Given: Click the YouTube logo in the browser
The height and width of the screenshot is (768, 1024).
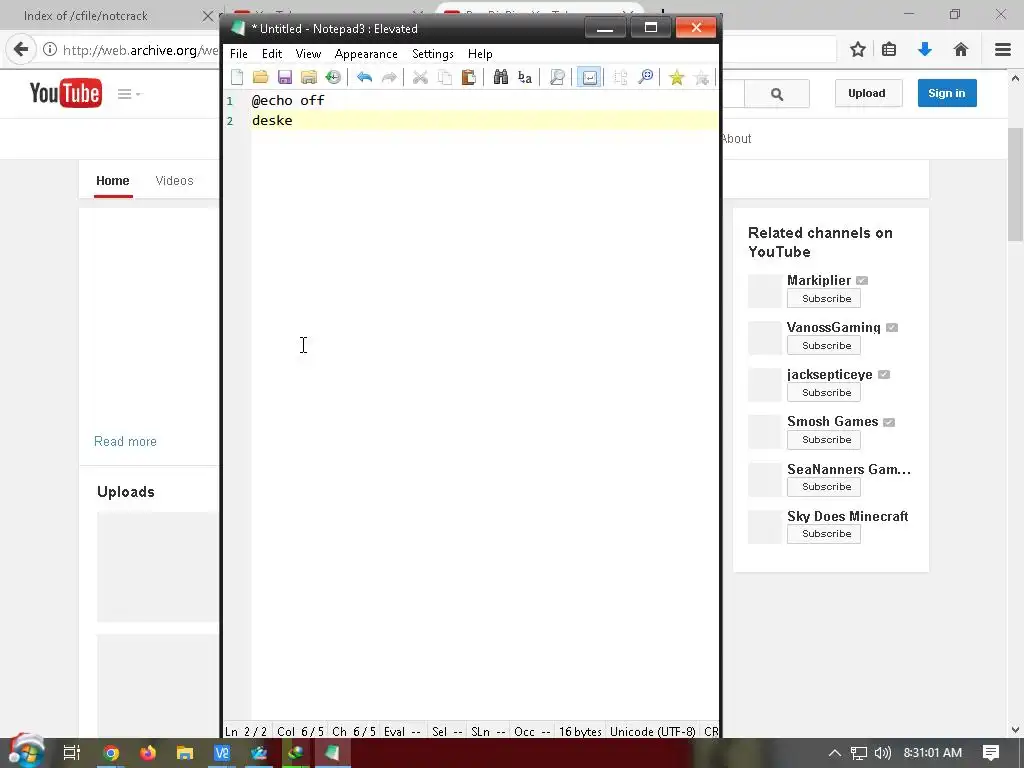Looking at the screenshot, I should (x=65, y=93).
